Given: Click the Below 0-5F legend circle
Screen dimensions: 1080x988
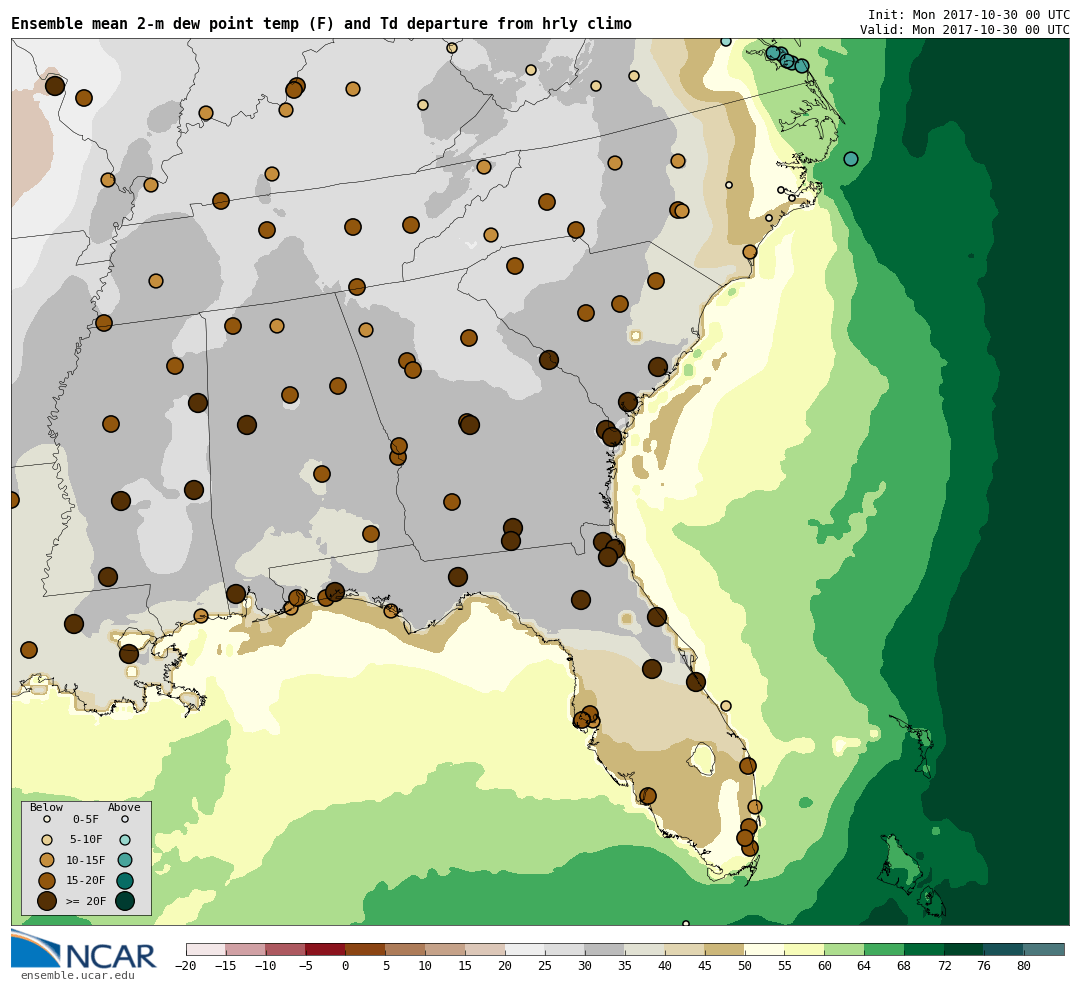Looking at the screenshot, I should point(47,820).
